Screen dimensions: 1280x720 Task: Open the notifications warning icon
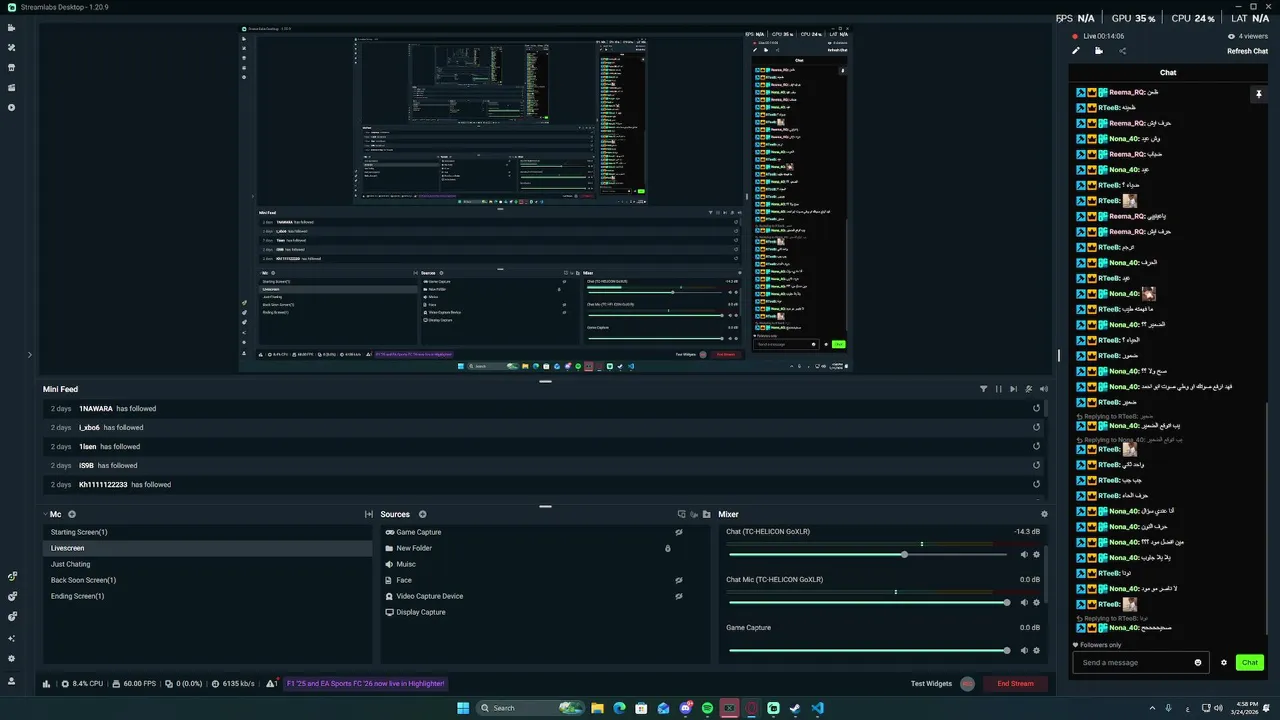coord(271,684)
